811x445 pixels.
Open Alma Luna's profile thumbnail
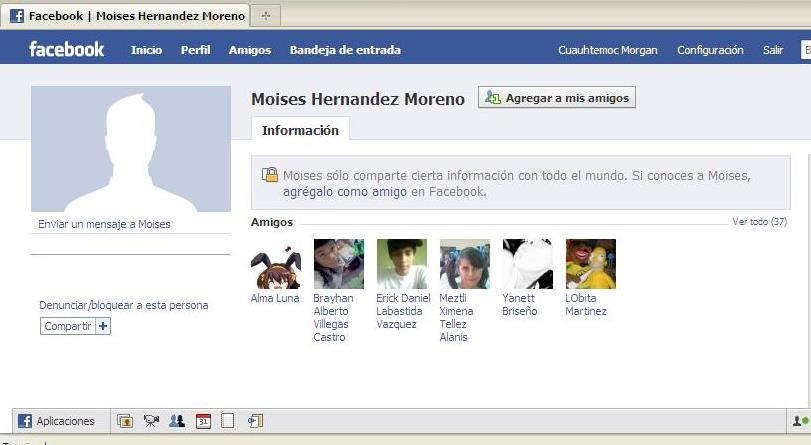tap(275, 264)
